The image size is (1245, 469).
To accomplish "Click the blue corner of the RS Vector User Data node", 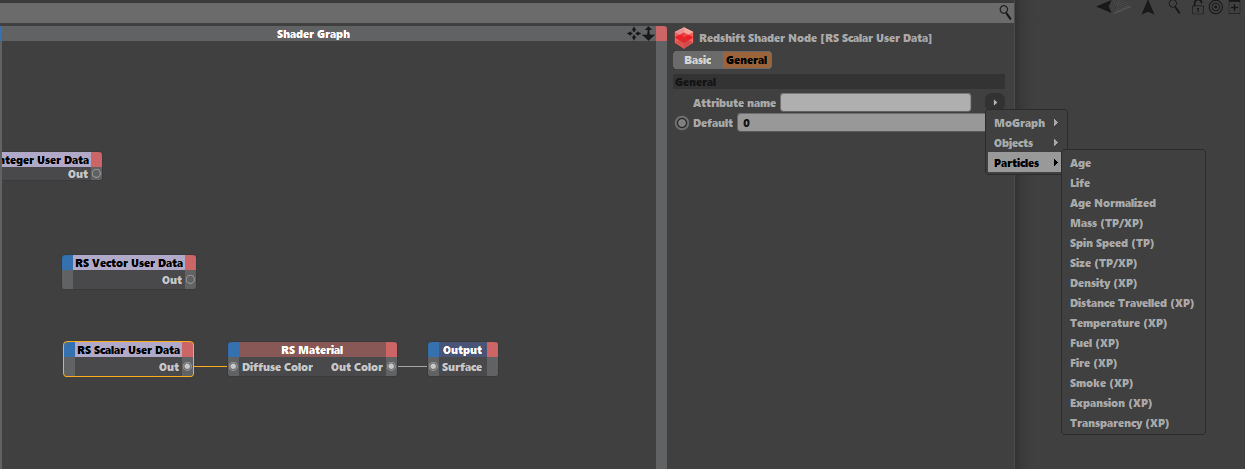I will coord(68,263).
